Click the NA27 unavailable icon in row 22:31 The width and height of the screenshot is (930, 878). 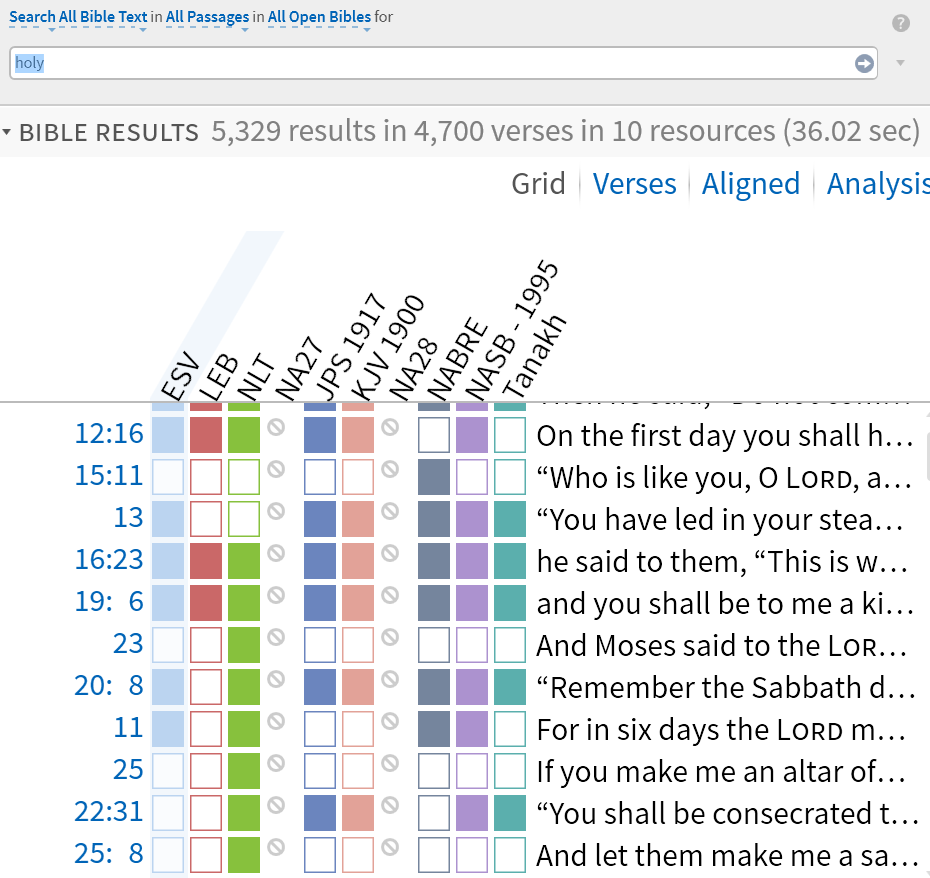pos(276,805)
